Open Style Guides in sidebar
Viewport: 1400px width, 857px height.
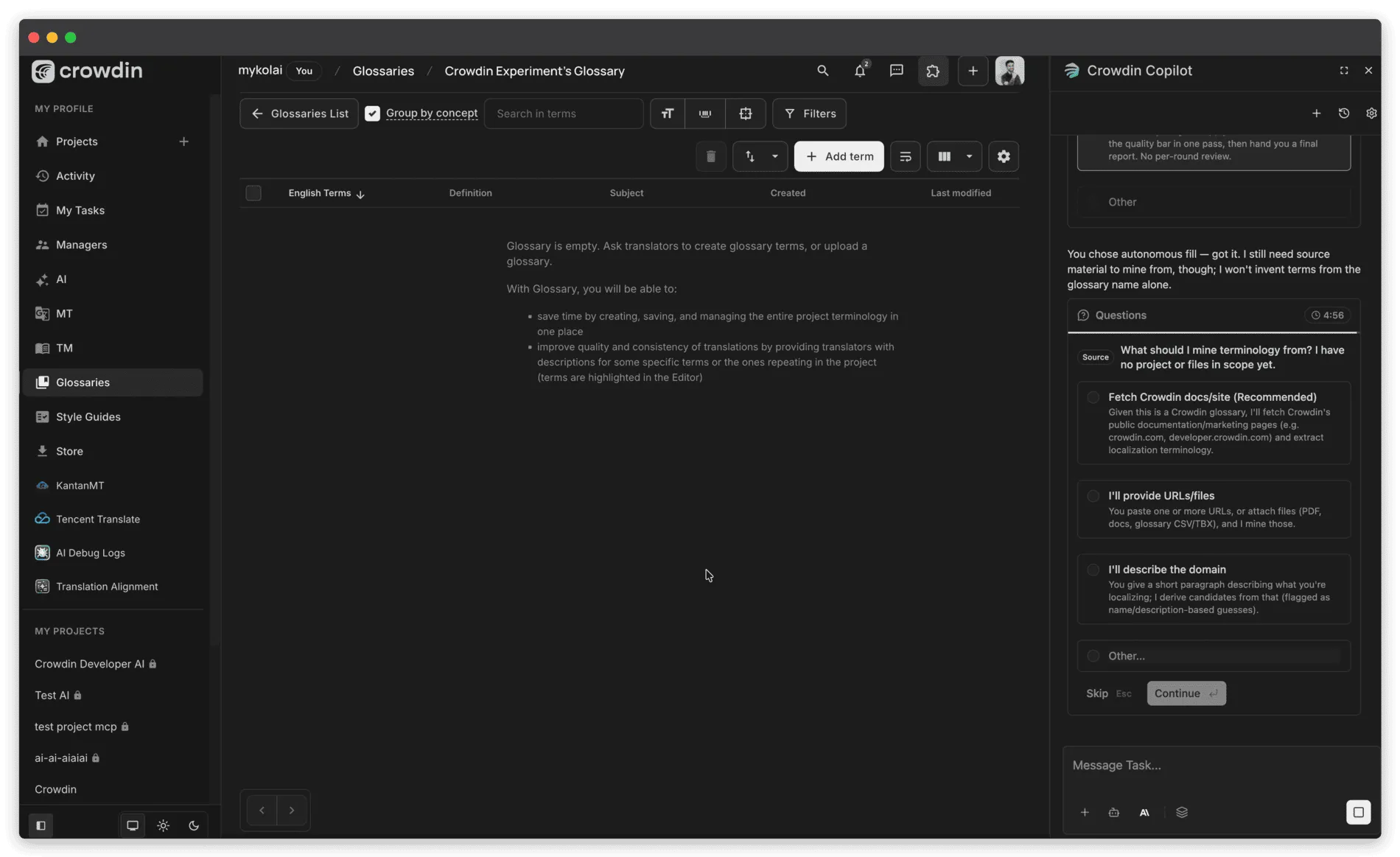click(88, 417)
